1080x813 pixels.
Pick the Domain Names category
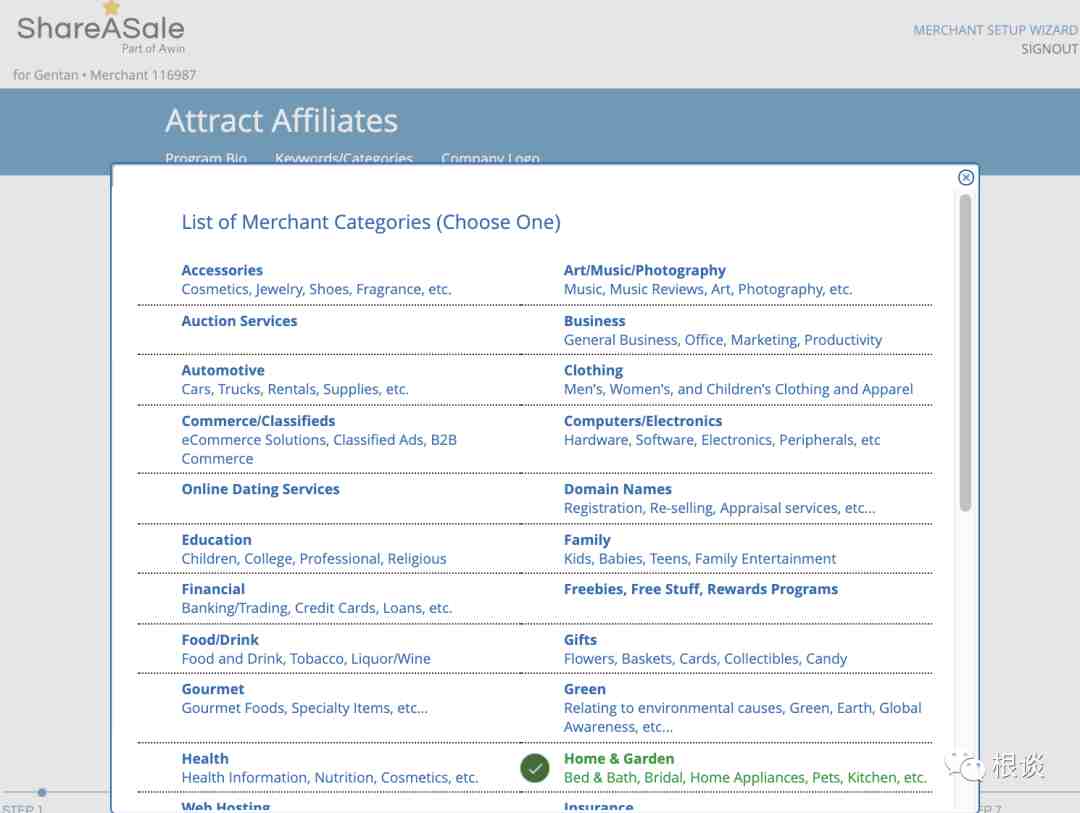(618, 489)
